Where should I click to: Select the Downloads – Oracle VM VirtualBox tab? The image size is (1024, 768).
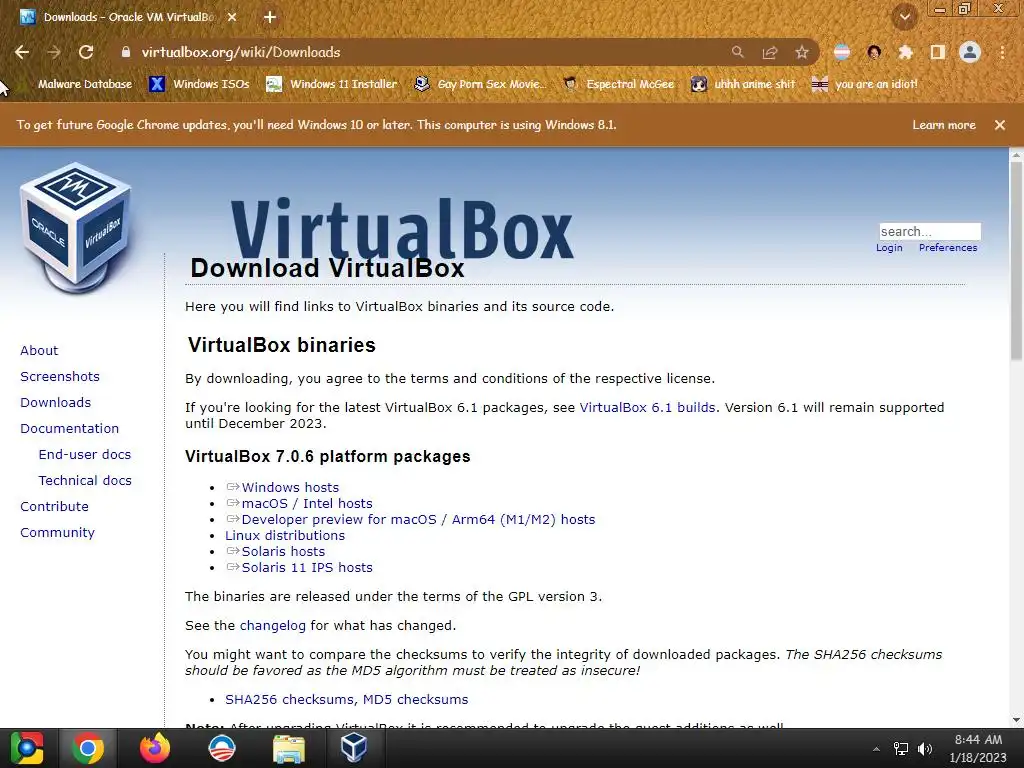(x=129, y=17)
